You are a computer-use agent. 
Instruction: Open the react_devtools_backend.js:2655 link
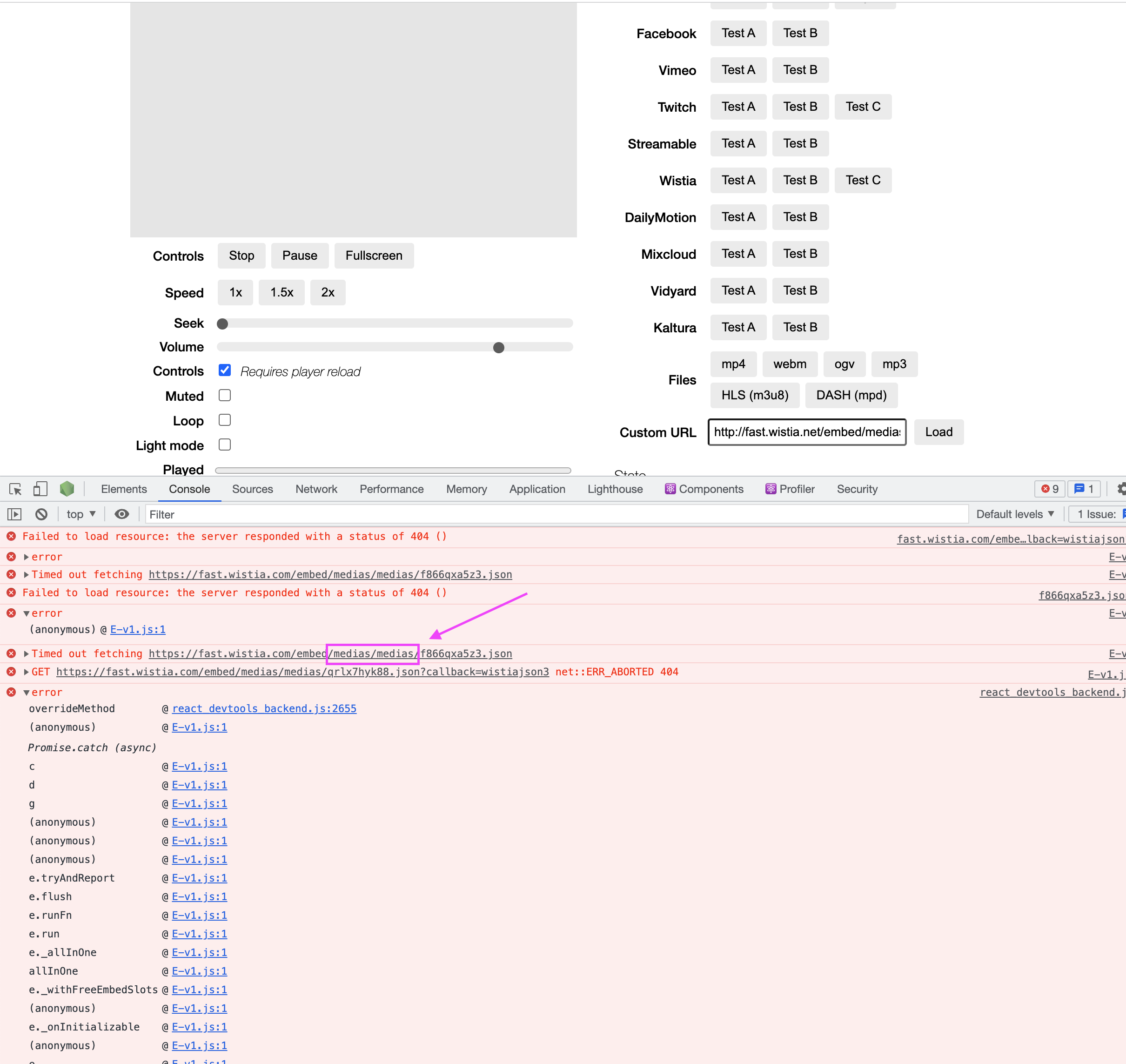[264, 708]
